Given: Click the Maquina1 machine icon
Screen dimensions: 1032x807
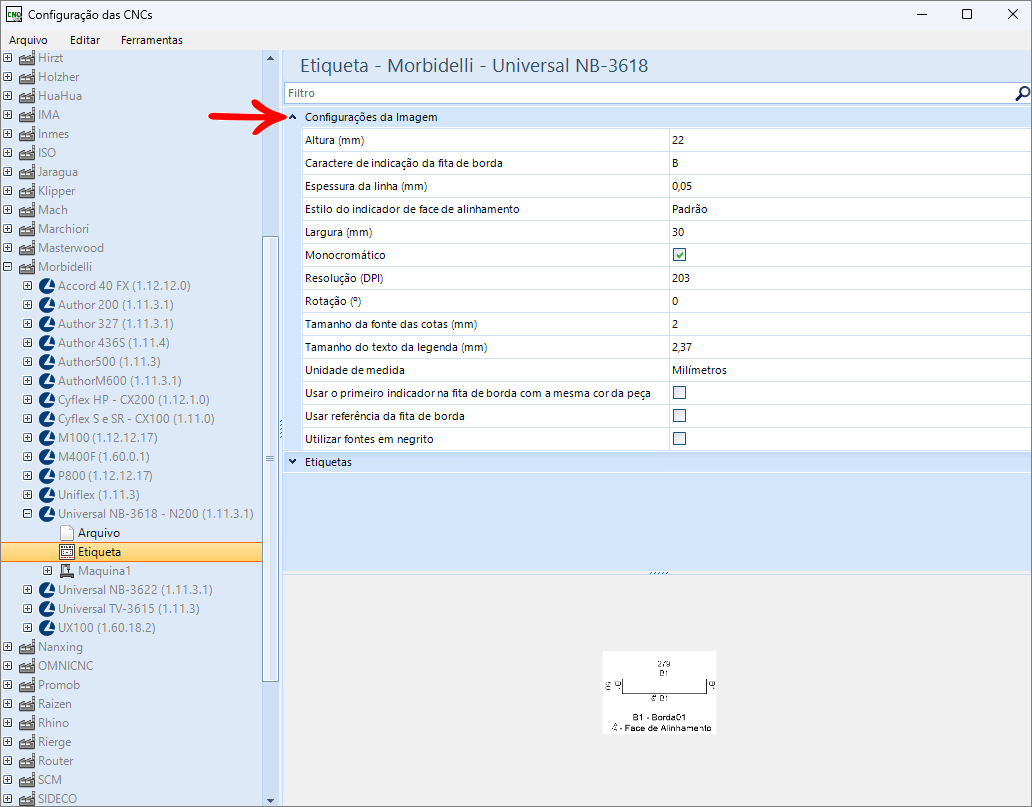Looking at the screenshot, I should (x=66, y=571).
